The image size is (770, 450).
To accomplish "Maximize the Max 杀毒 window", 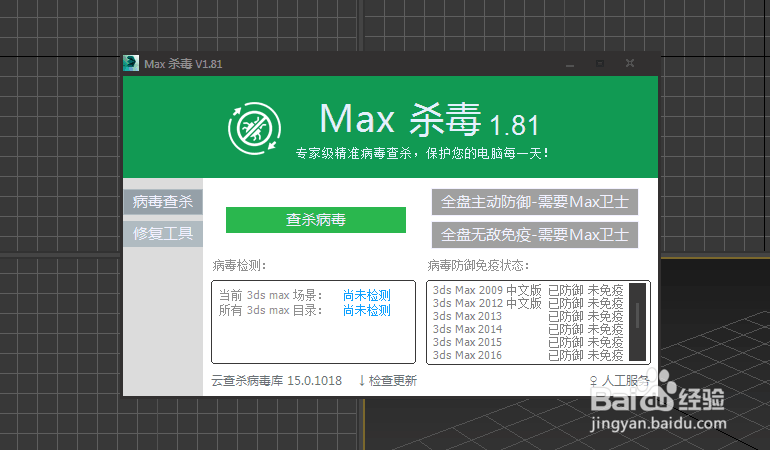I will click(x=600, y=64).
